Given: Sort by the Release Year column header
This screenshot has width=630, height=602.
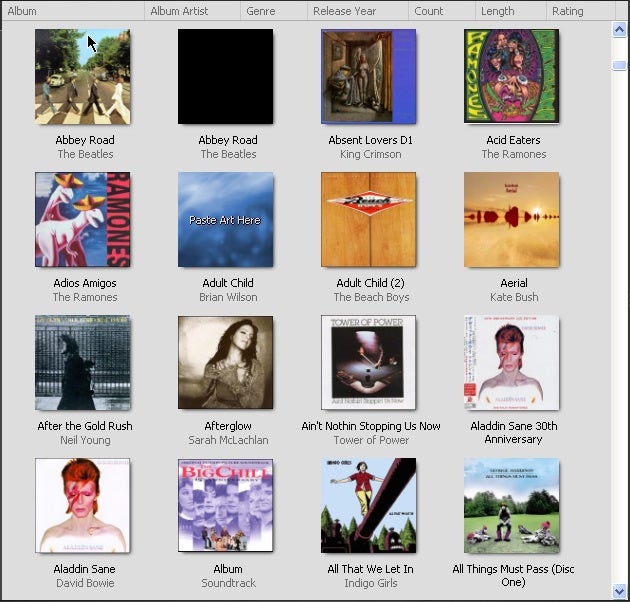Looking at the screenshot, I should (x=358, y=11).
